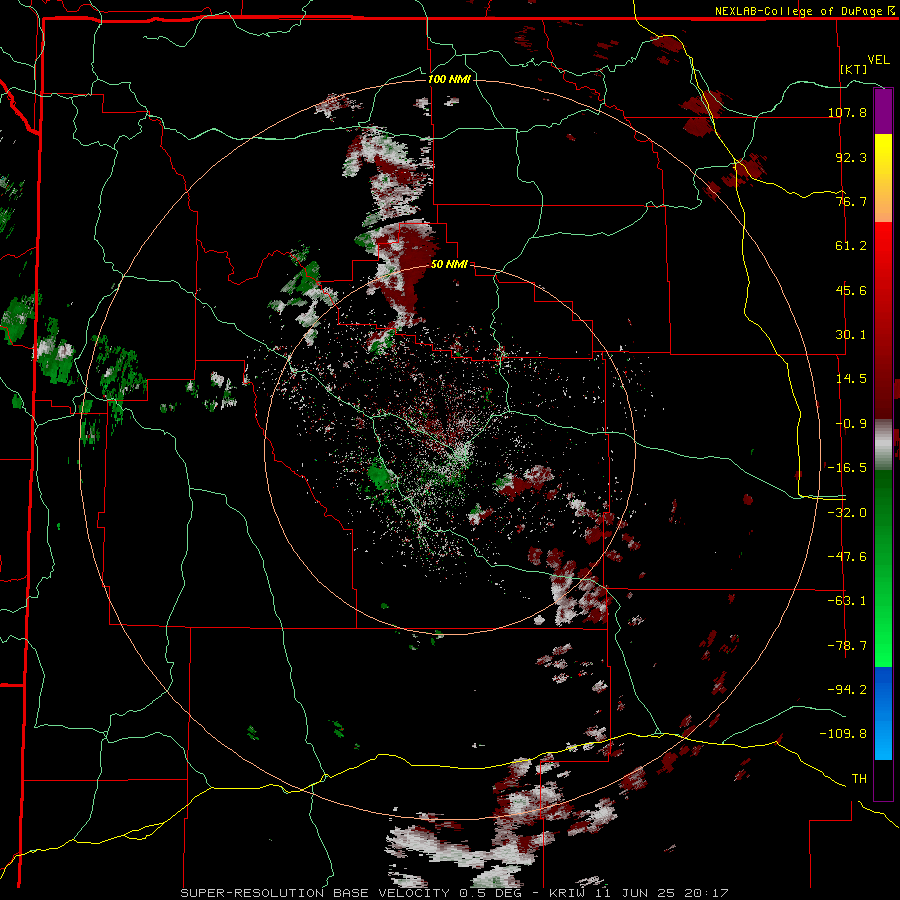Click the -109.8 value on the velocity scale
This screenshot has width=900, height=900.
point(844,734)
